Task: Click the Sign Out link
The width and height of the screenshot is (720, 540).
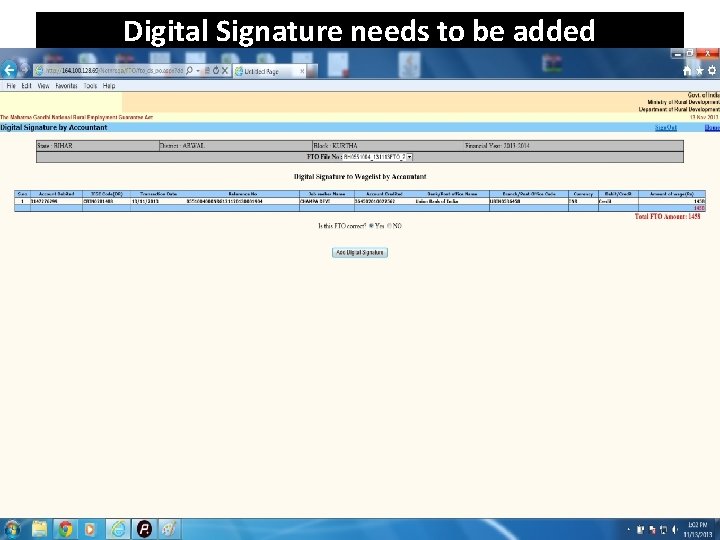Action: [666, 128]
